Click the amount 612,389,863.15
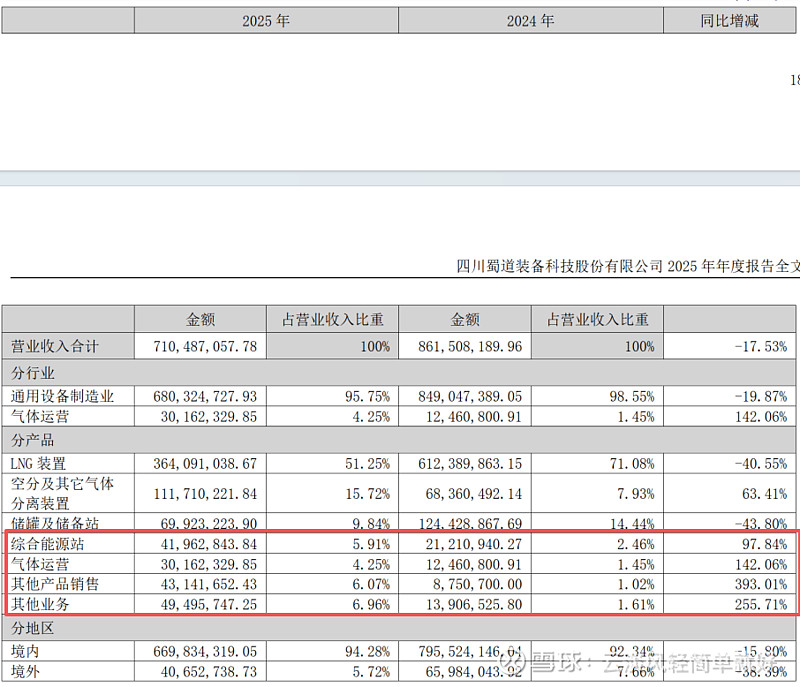This screenshot has width=800, height=687. point(470,464)
